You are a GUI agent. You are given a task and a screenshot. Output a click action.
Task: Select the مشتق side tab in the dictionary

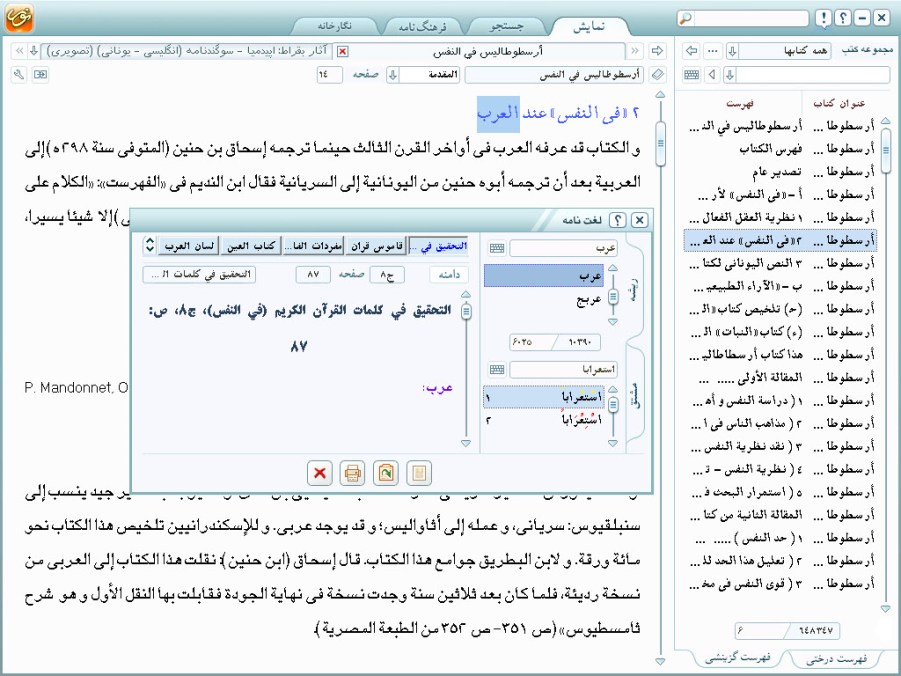point(634,395)
